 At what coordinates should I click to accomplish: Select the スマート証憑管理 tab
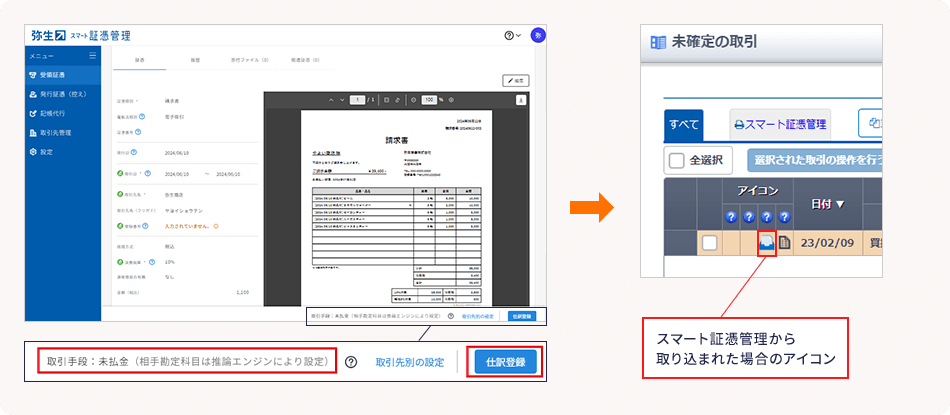[780, 125]
